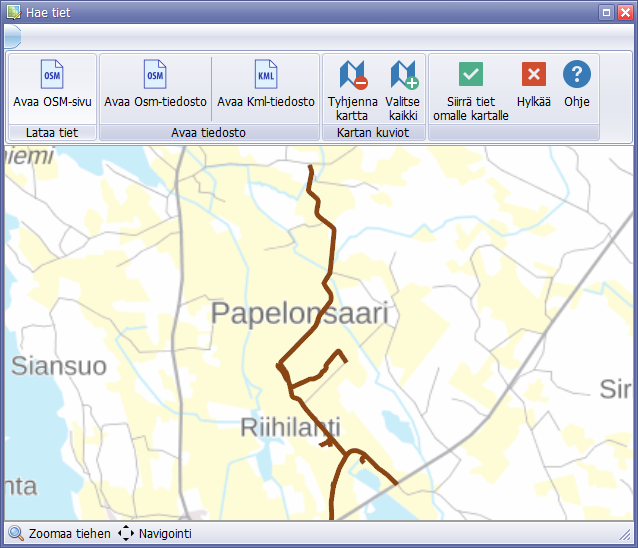This screenshot has height=548, width=638.
Task: Maximize the Hae tiet window
Action: point(606,12)
